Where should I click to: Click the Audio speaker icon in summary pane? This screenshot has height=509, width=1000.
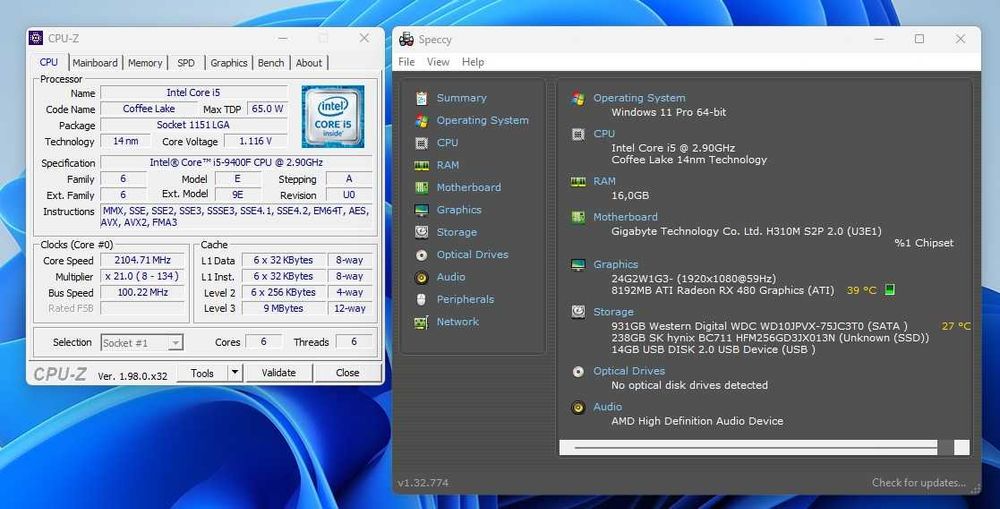point(578,407)
